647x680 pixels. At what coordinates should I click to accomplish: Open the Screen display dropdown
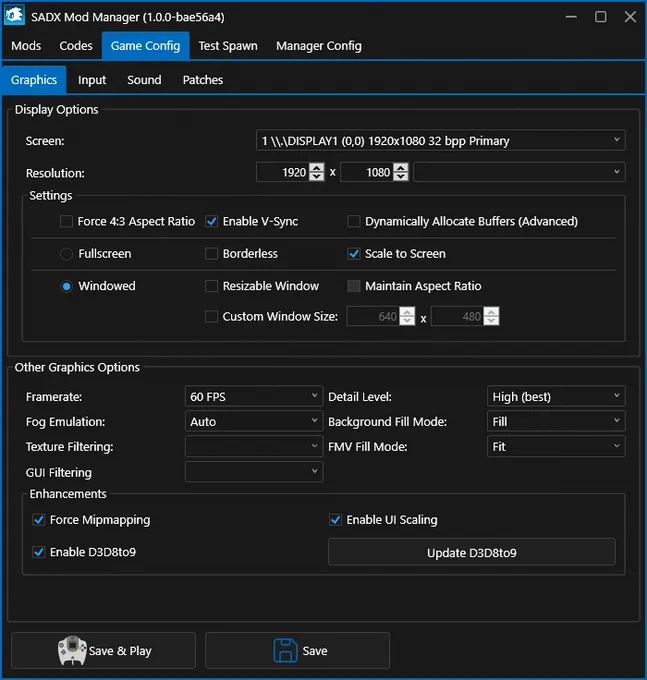(x=441, y=141)
